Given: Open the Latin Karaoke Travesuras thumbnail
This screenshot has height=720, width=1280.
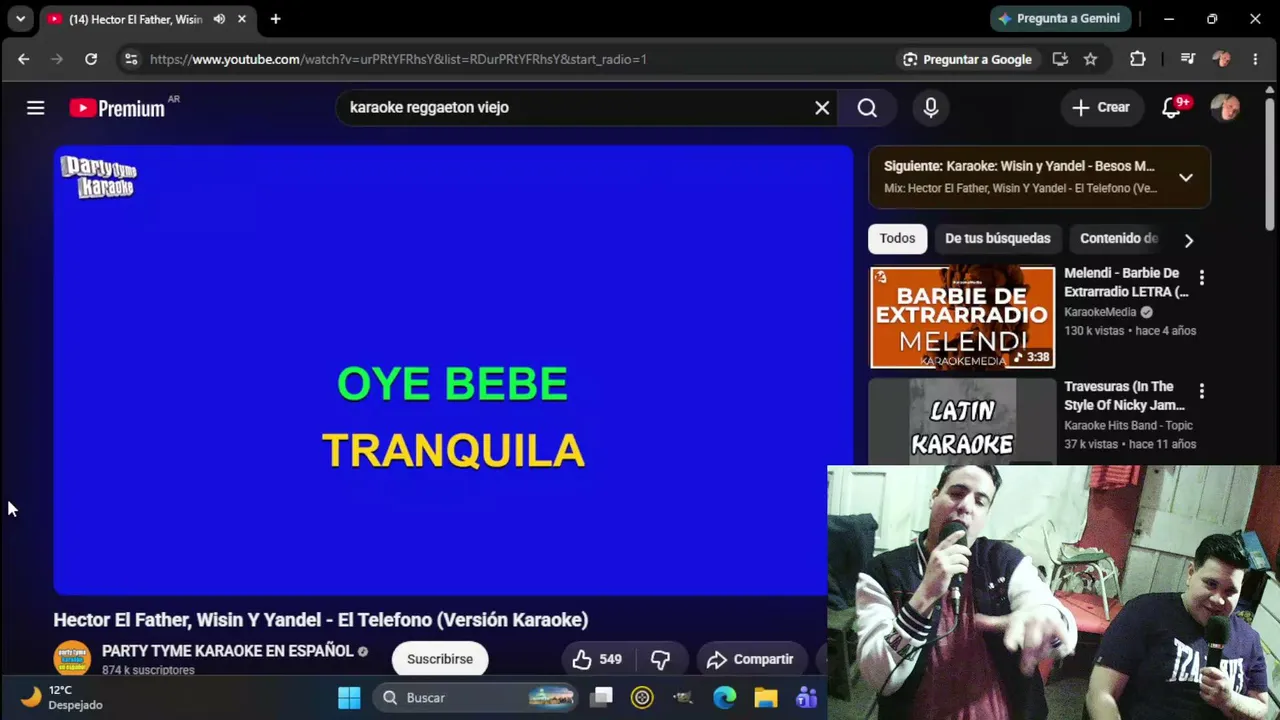Looking at the screenshot, I should click(x=962, y=421).
